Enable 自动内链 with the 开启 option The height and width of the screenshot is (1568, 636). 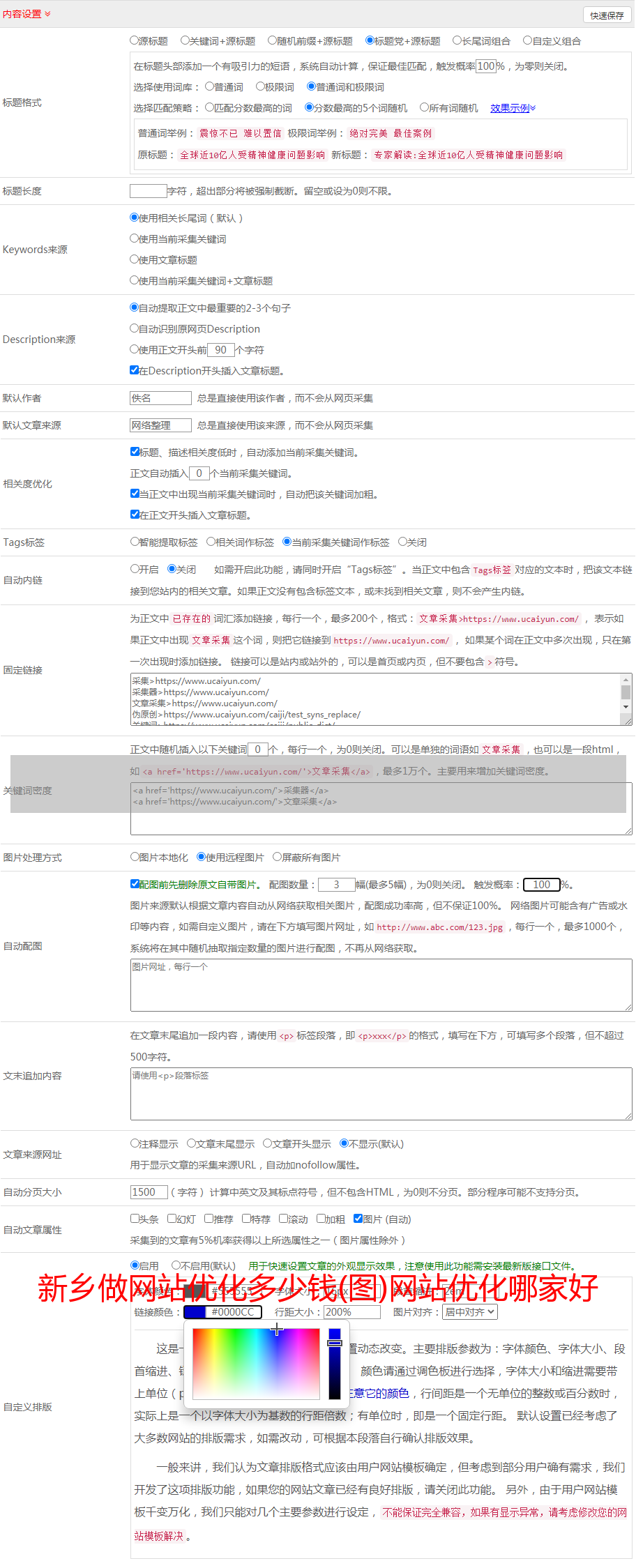(x=135, y=569)
